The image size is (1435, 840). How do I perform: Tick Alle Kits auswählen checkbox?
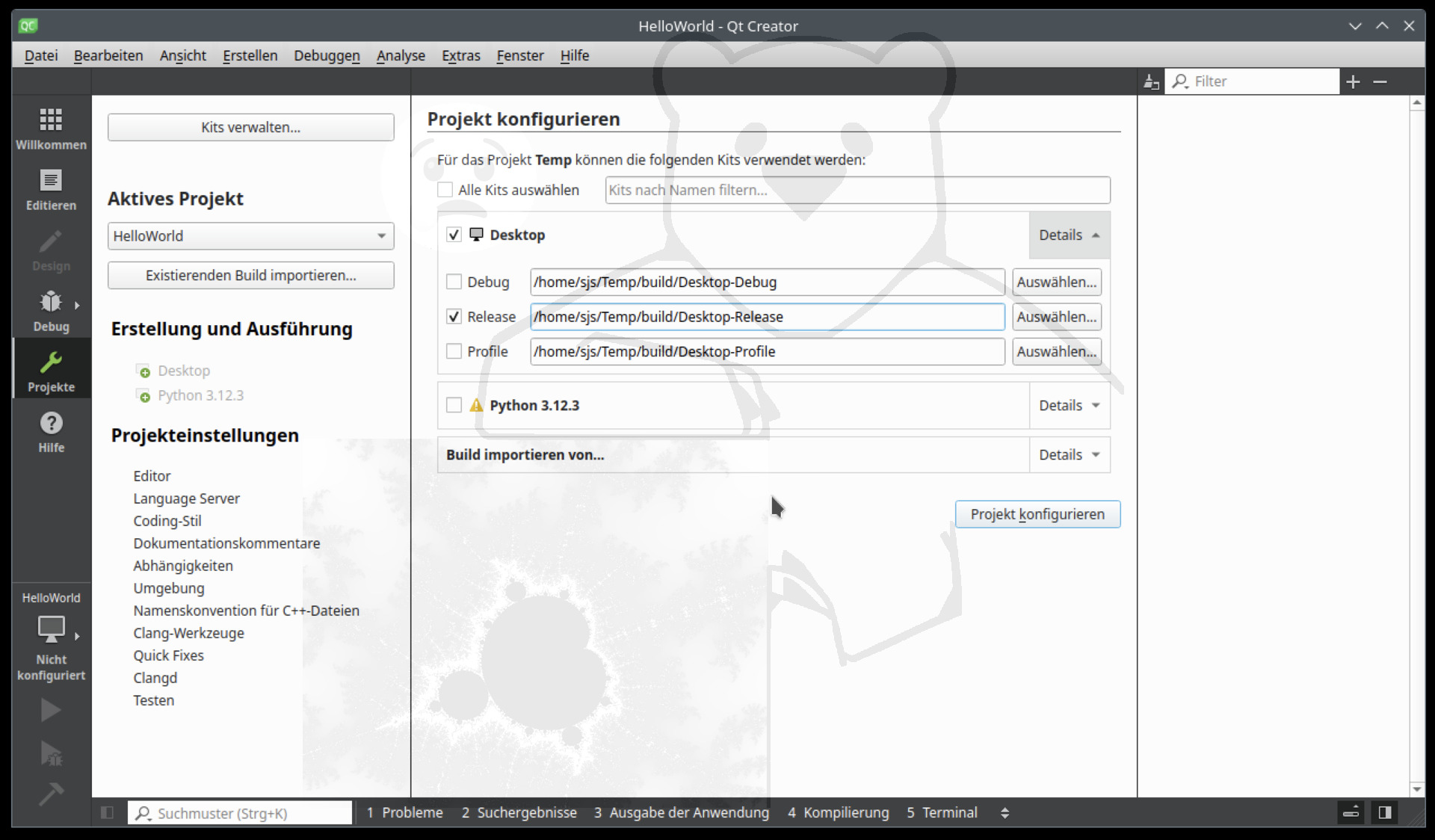(445, 190)
